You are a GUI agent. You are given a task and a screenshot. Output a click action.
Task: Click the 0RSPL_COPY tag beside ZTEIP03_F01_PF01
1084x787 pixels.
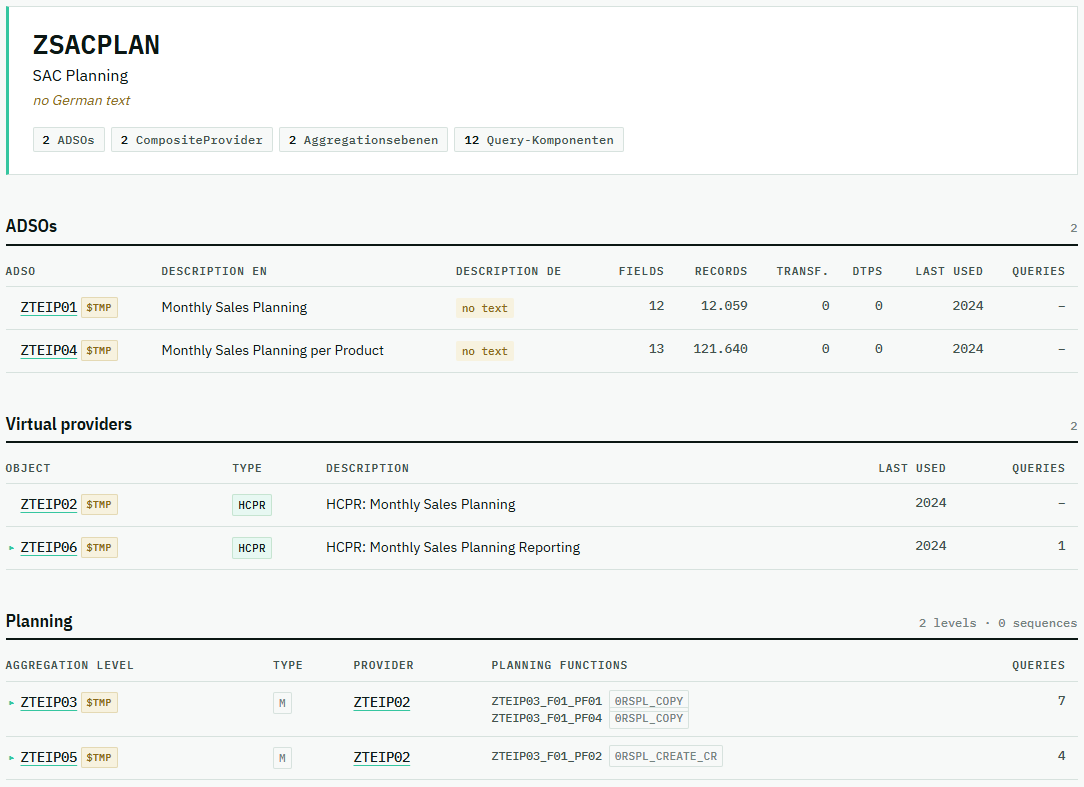648,701
